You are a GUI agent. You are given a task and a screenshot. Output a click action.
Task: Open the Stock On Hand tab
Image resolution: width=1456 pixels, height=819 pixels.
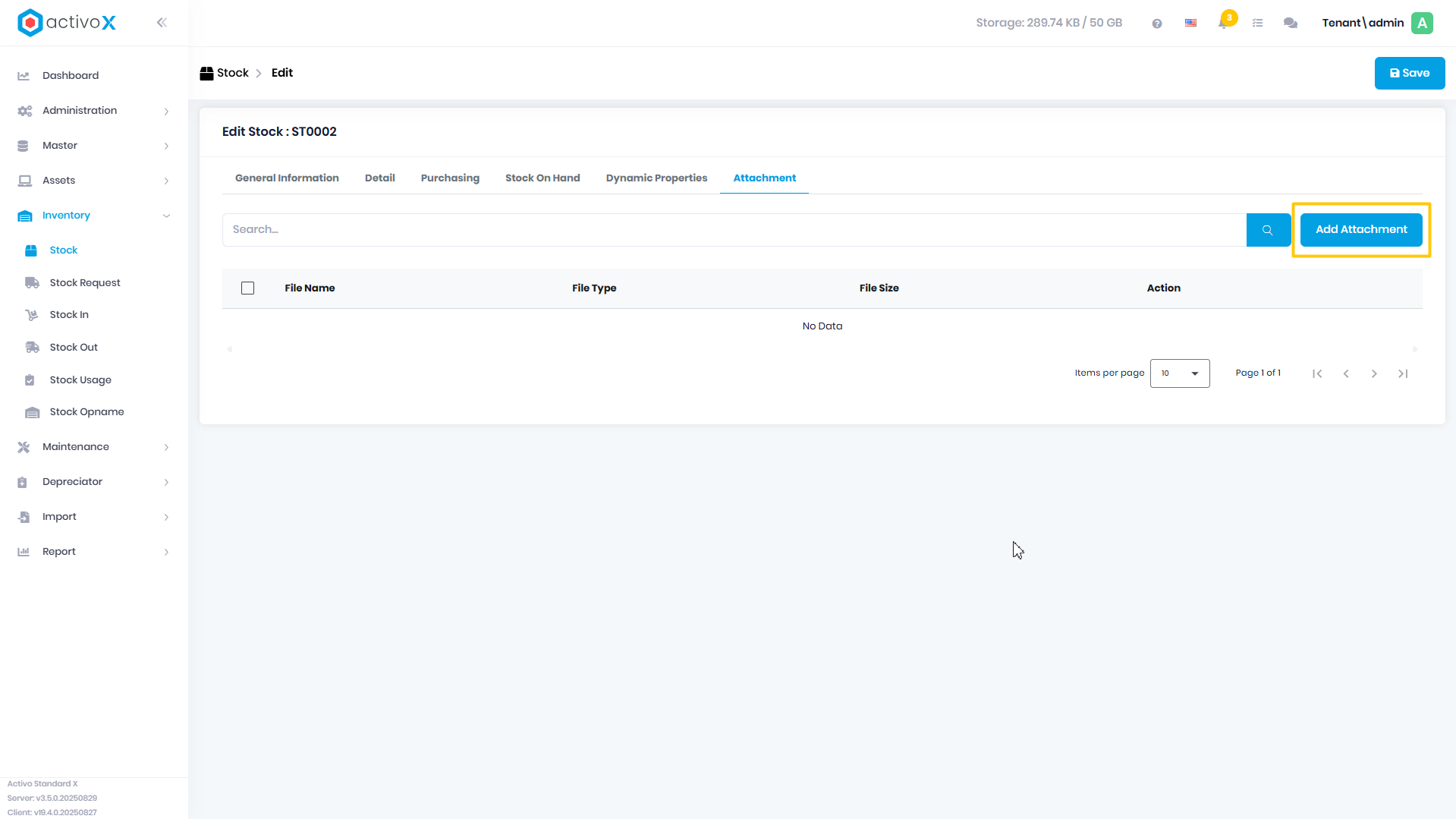(542, 178)
